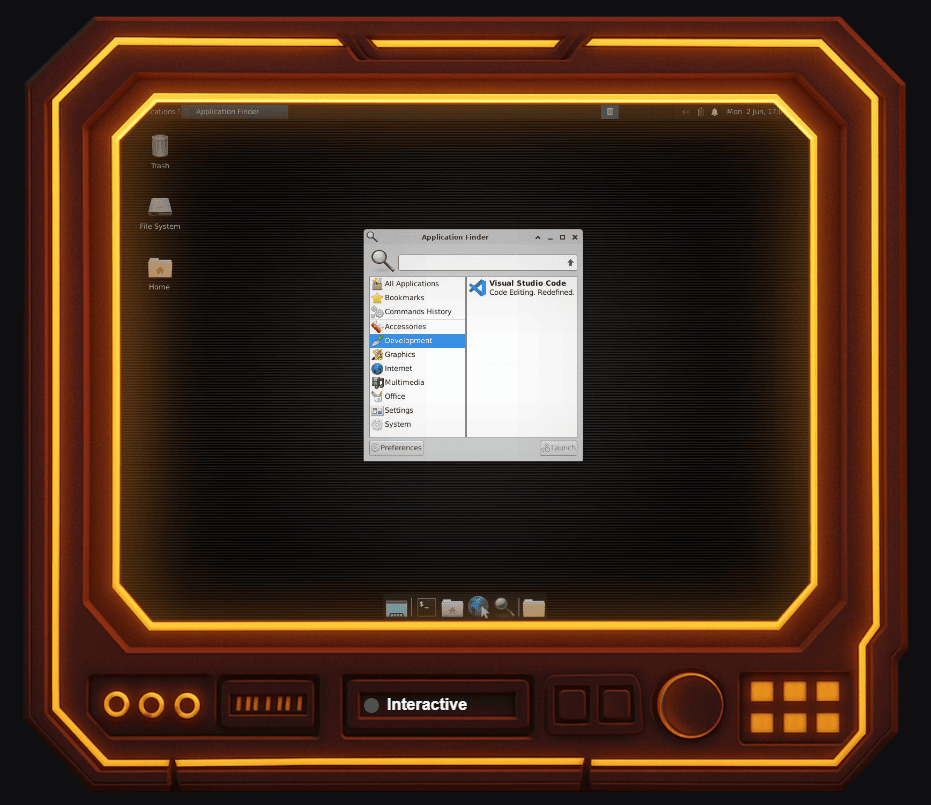Roll up the Application Finder window
This screenshot has height=805, width=931.
(538, 237)
